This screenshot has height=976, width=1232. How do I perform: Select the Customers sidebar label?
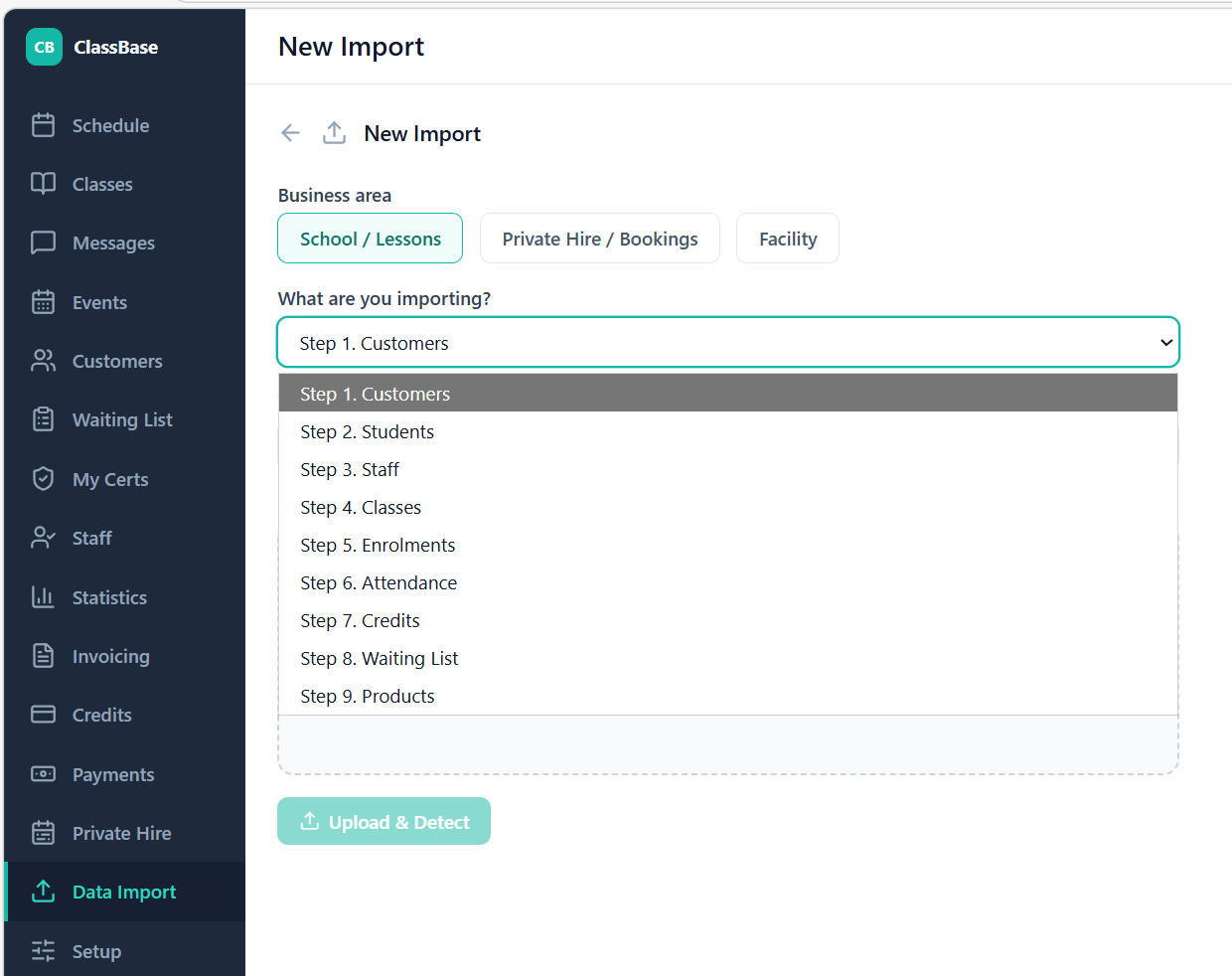[x=117, y=361]
